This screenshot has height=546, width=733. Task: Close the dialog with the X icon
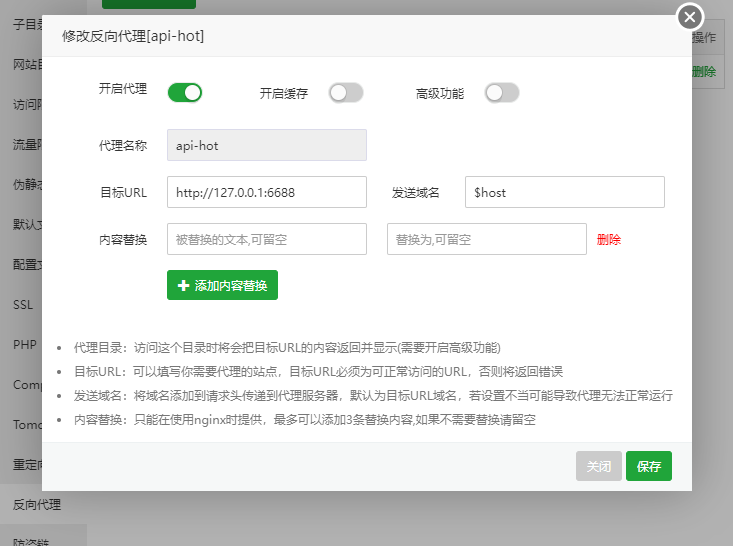(x=690, y=17)
